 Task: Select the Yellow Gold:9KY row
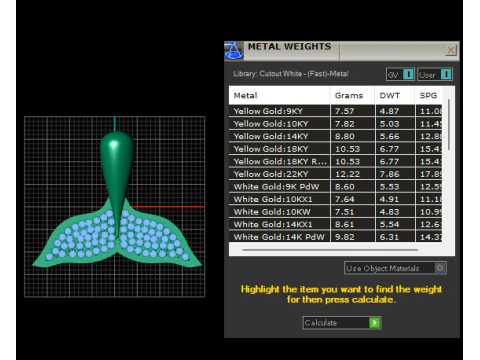coord(336,111)
